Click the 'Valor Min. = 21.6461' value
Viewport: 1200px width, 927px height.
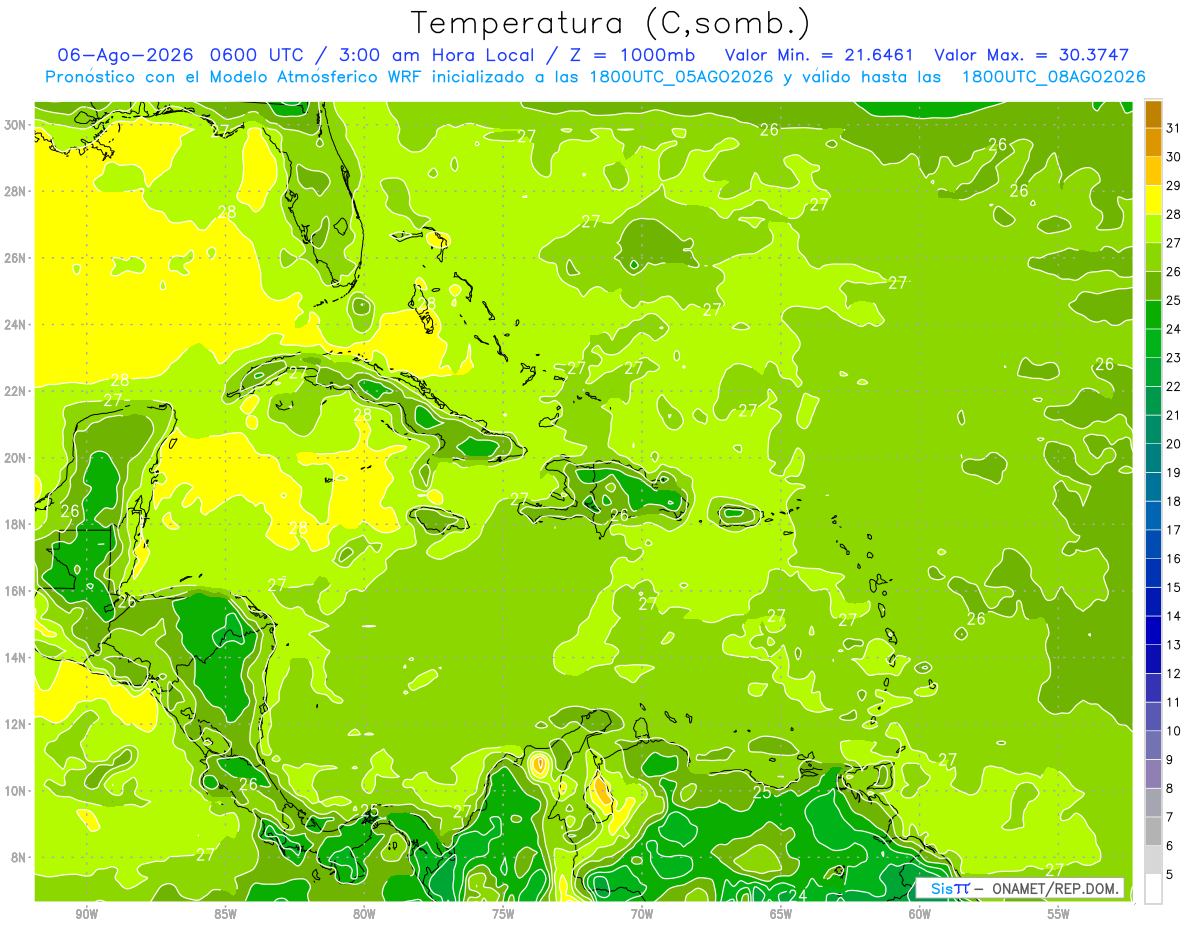819,55
